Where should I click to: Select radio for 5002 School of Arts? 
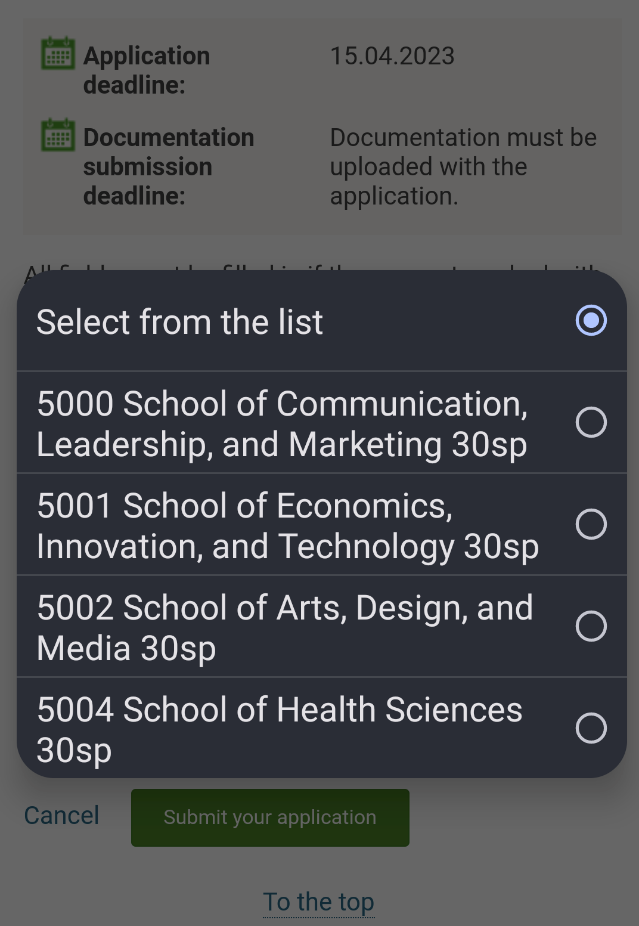coord(591,626)
